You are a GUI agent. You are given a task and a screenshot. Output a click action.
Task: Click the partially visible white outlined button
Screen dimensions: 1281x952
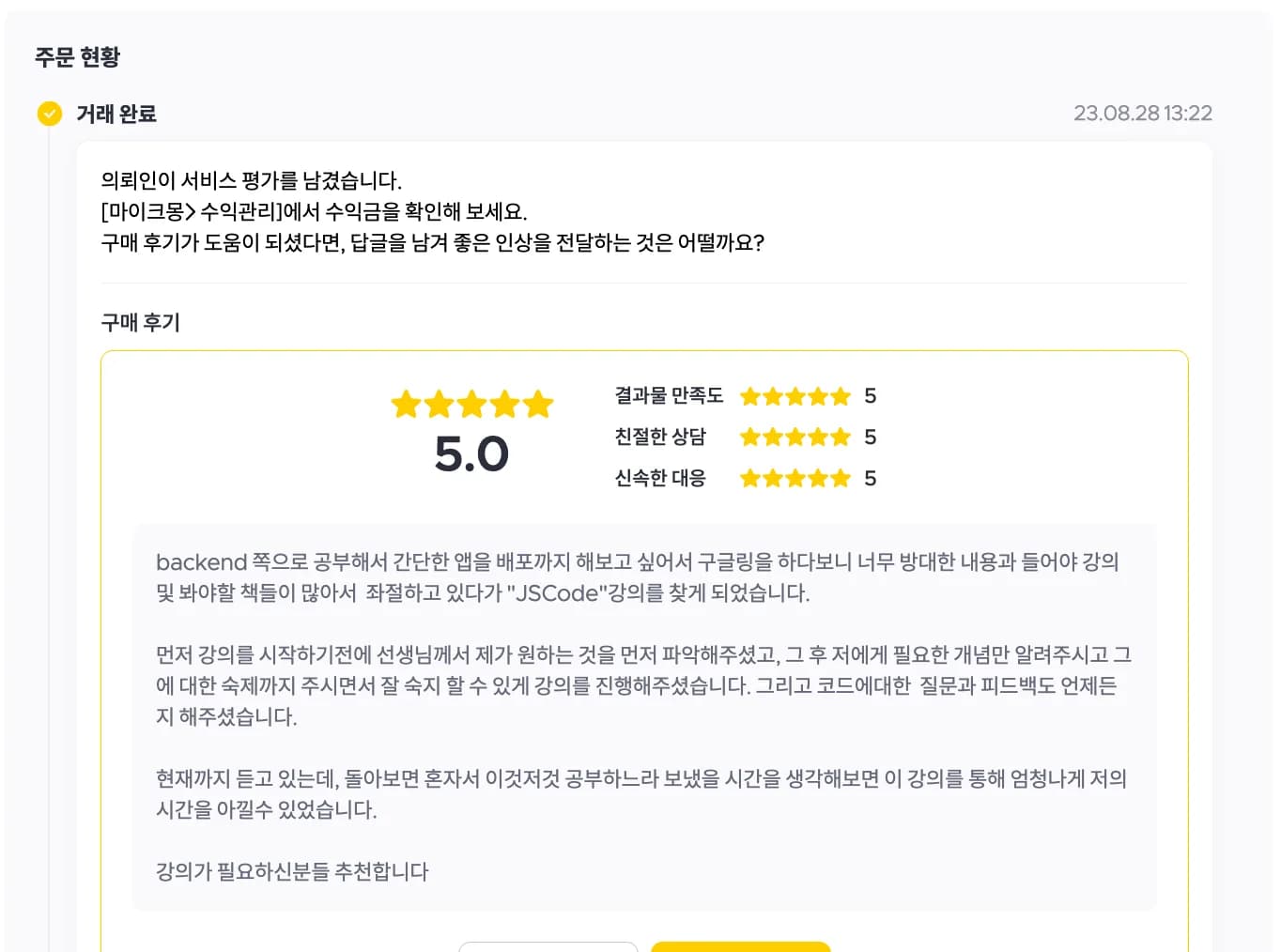click(548, 946)
